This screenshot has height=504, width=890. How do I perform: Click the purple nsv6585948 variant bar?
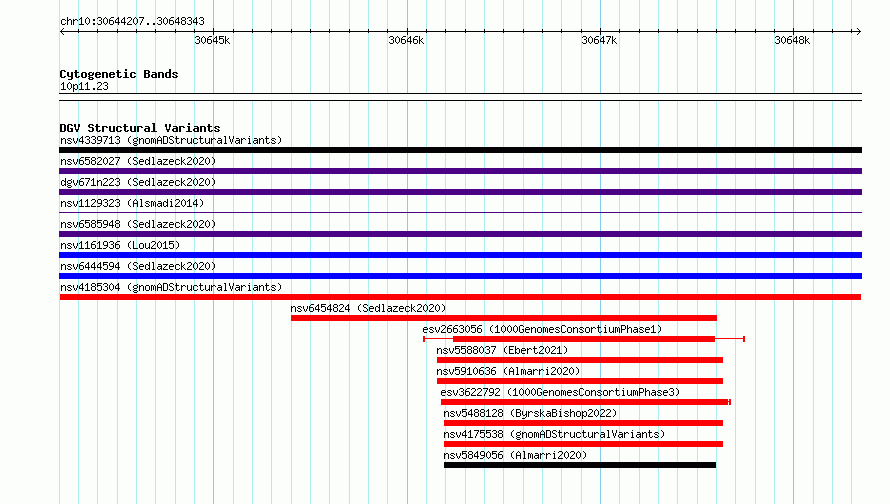tap(460, 234)
